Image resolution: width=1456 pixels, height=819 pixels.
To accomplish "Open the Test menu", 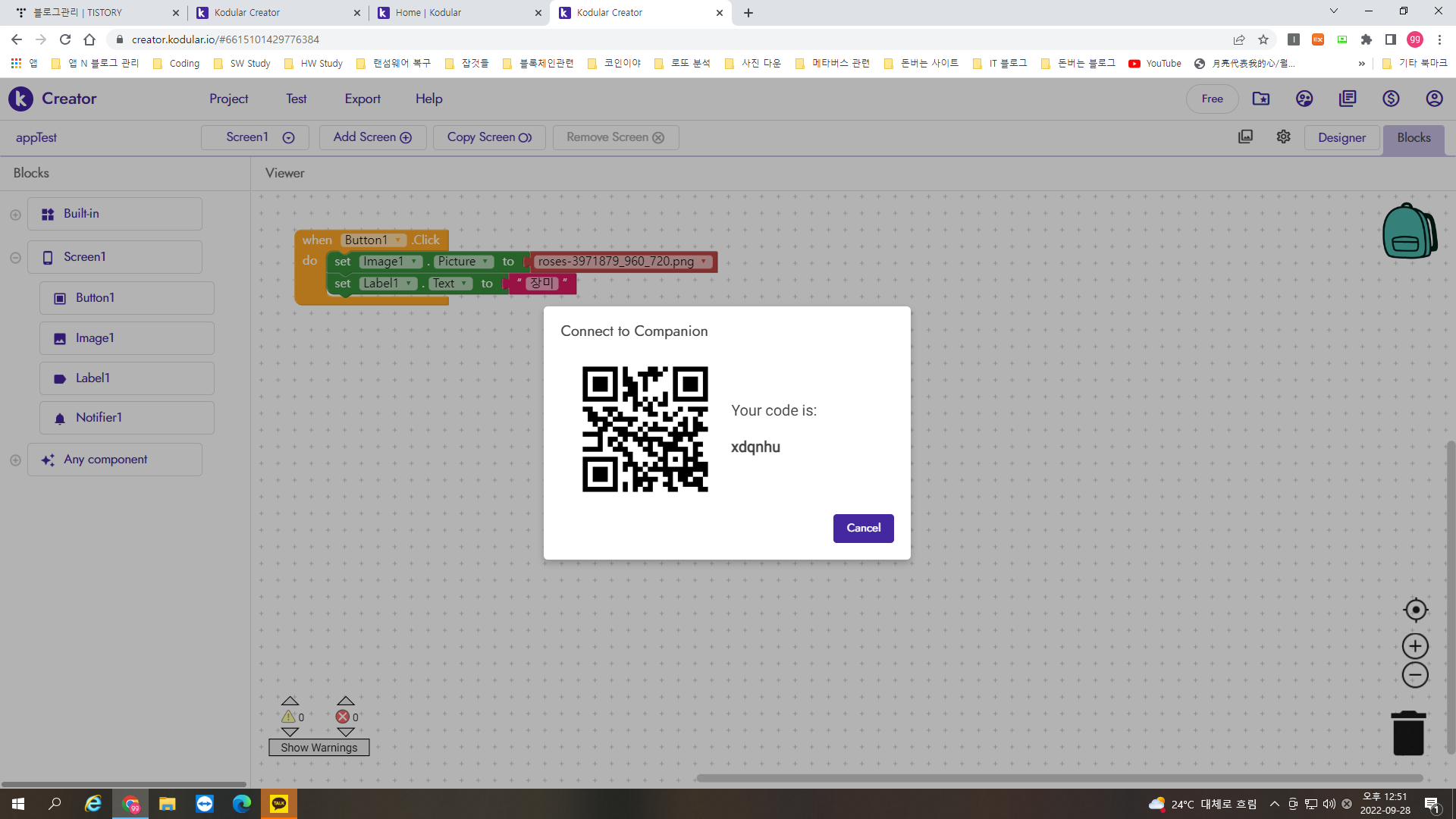I will click(x=296, y=99).
